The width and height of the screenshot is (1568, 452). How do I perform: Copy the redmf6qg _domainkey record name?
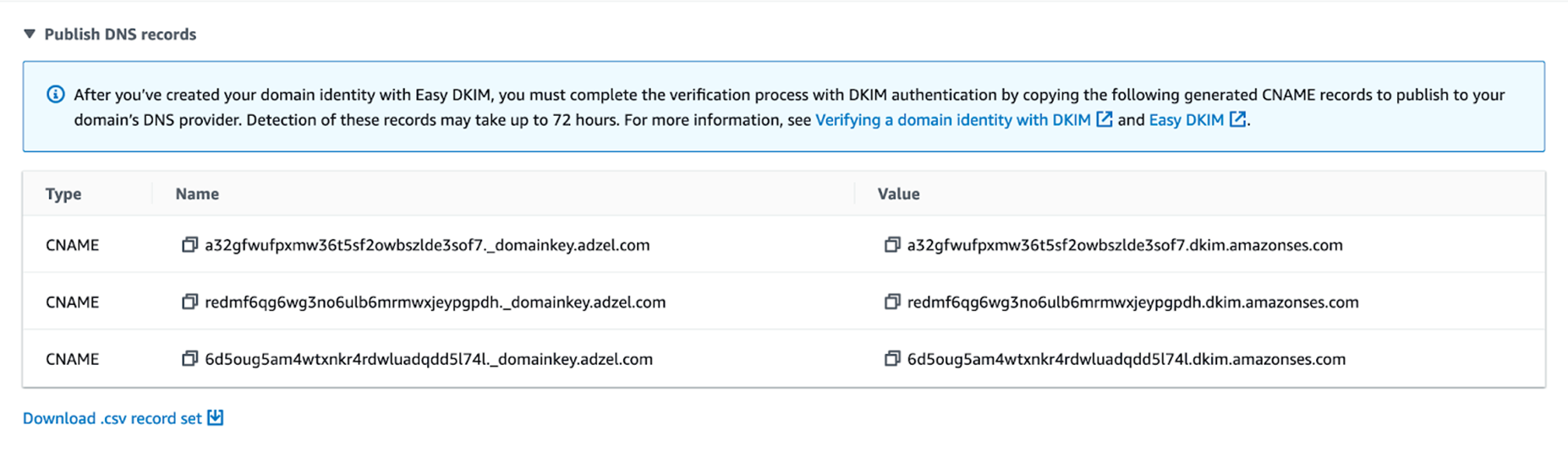coord(189,302)
